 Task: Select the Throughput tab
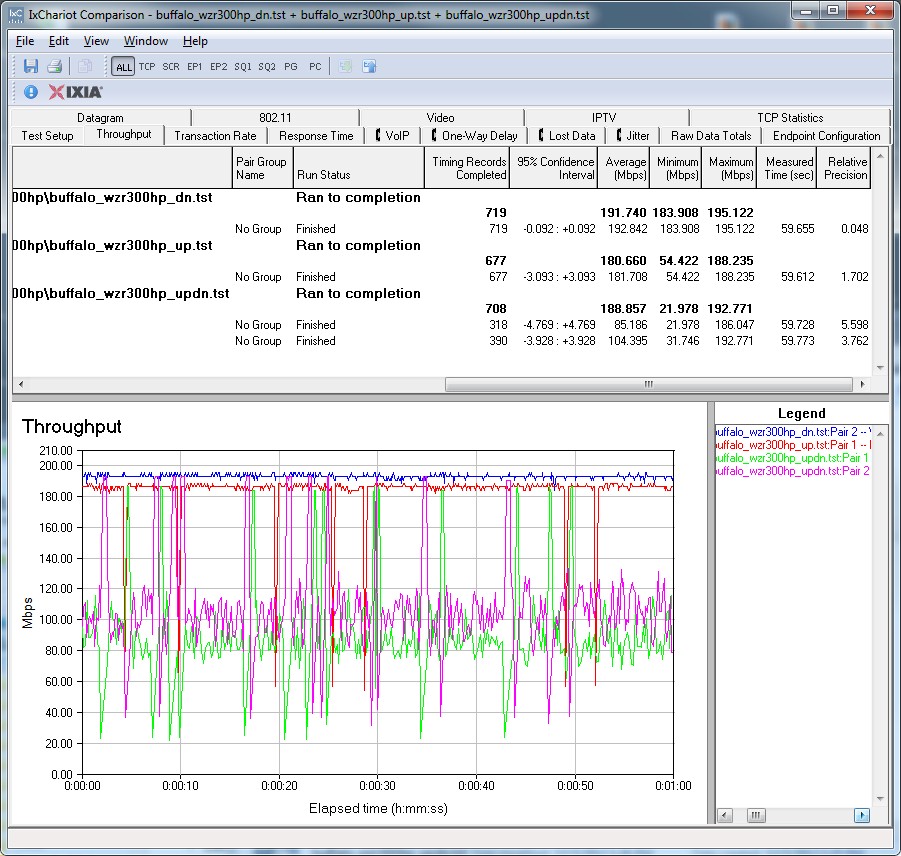pos(124,134)
